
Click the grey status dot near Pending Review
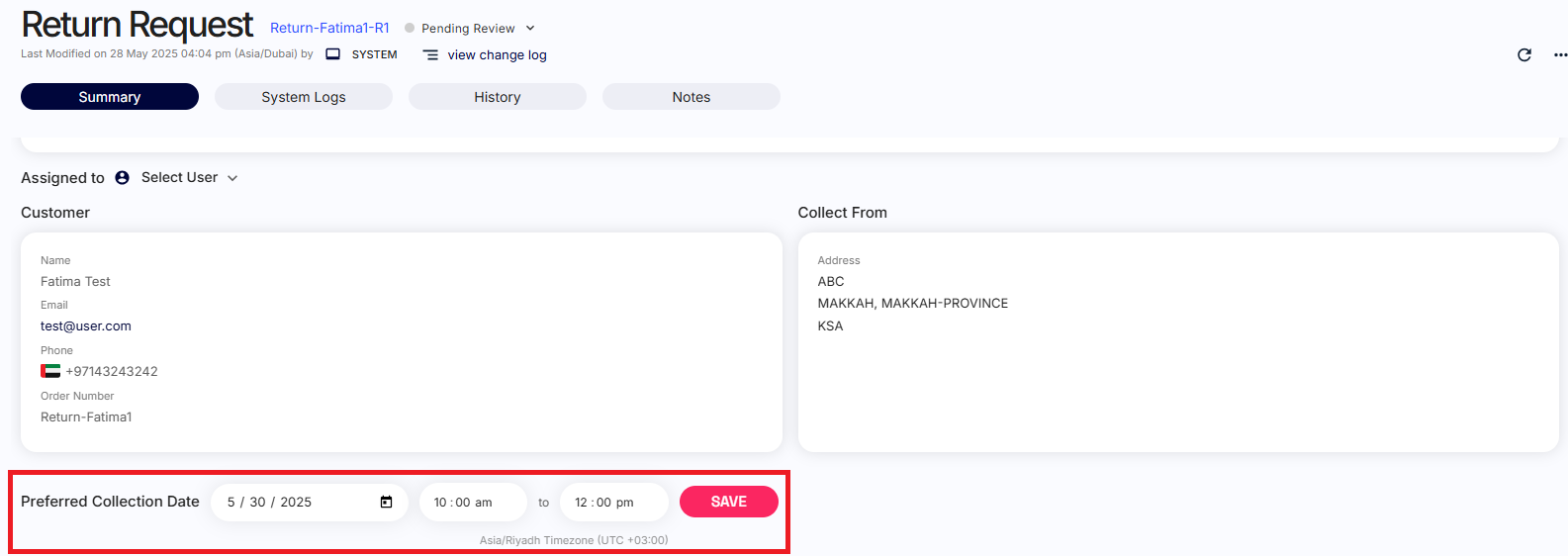(410, 28)
